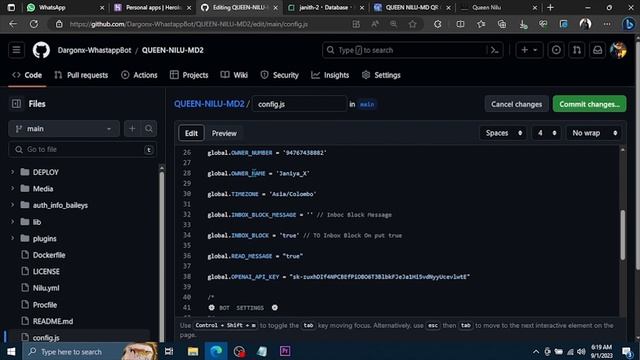Switch to the Code tab
The image size is (640, 360).
27,75
